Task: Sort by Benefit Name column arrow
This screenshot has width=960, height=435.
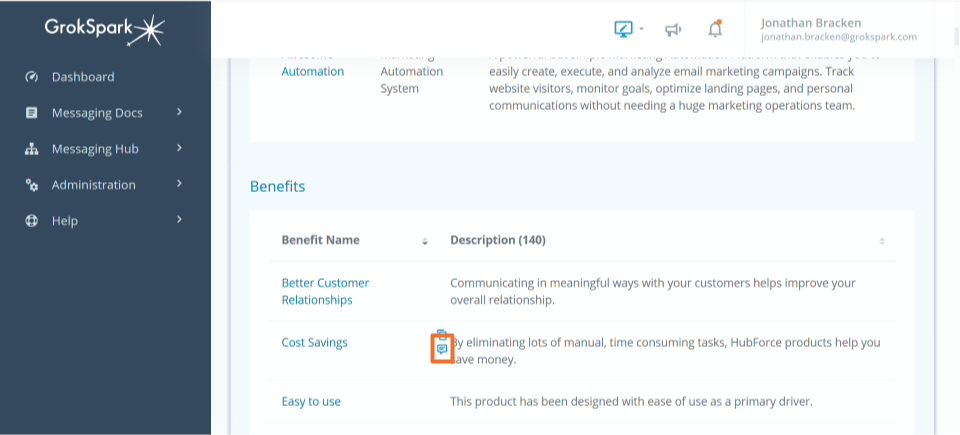Action: [x=425, y=241]
